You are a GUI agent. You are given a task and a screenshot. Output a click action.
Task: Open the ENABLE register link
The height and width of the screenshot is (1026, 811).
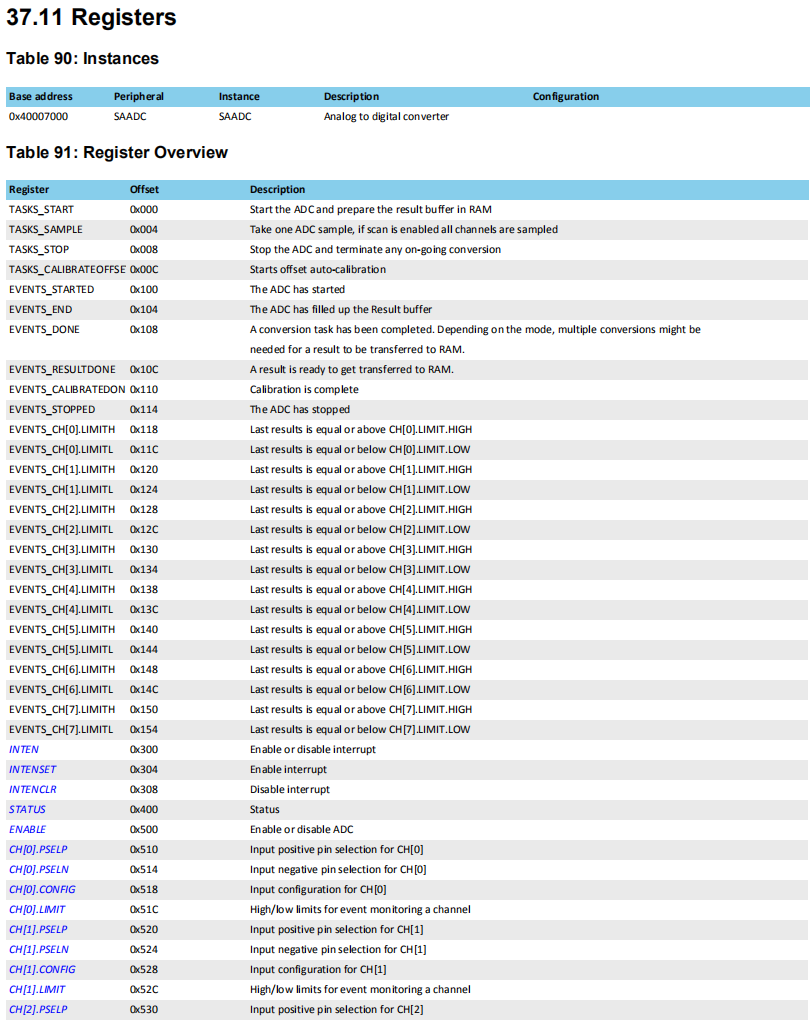click(27, 829)
